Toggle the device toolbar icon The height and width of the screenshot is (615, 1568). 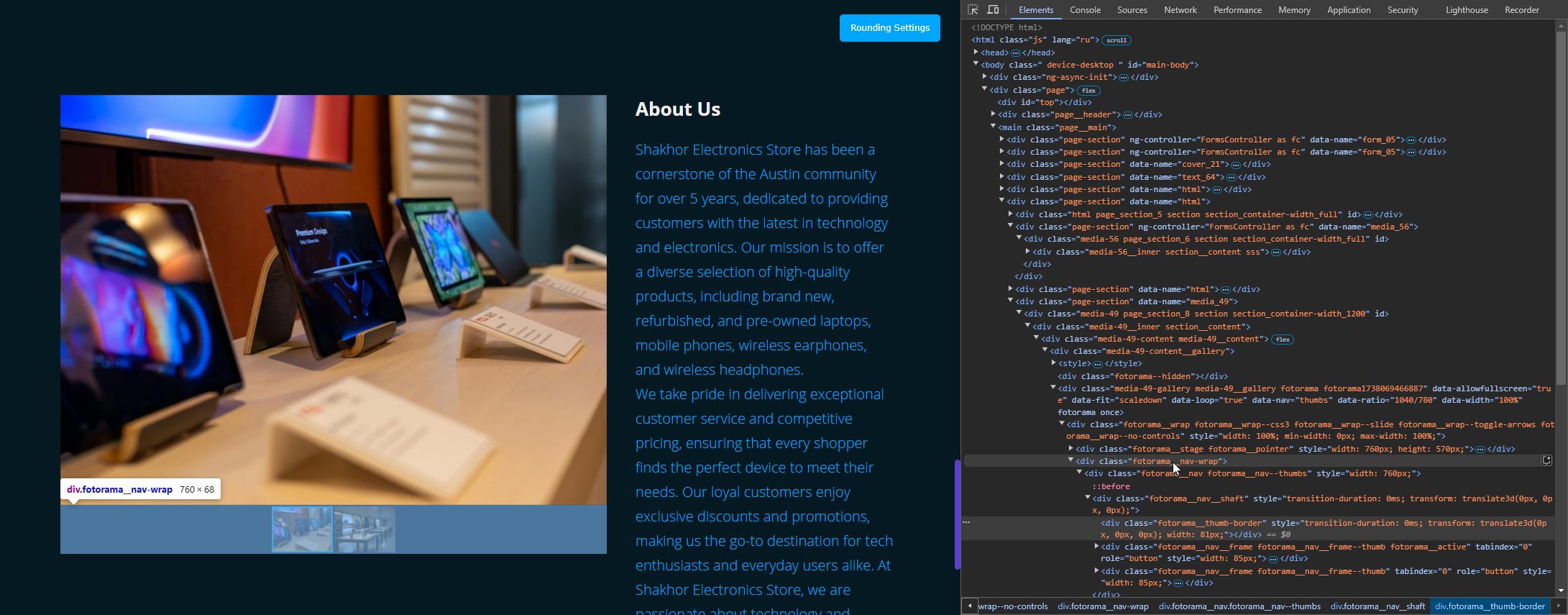(993, 10)
